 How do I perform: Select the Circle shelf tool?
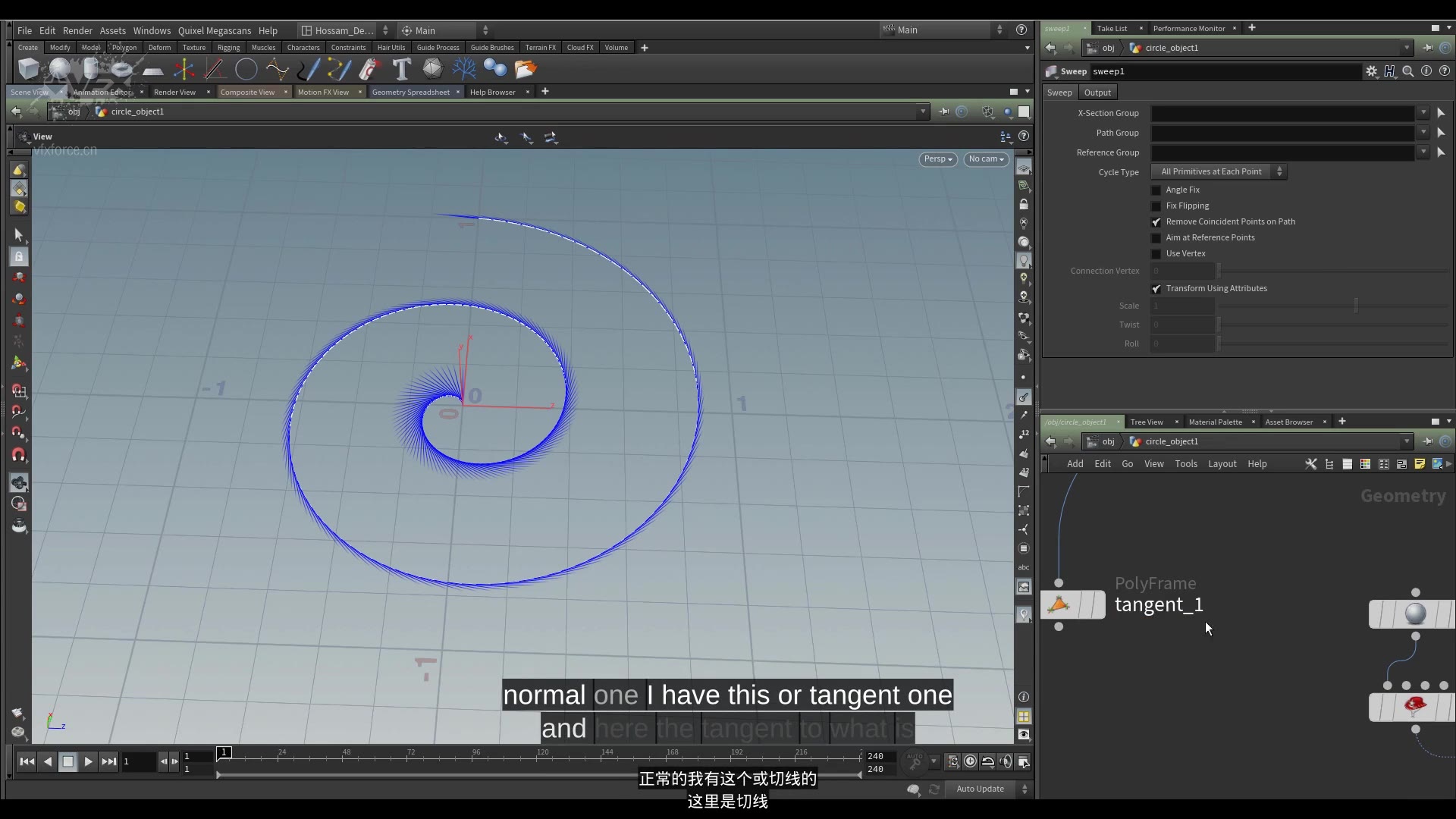pos(246,69)
